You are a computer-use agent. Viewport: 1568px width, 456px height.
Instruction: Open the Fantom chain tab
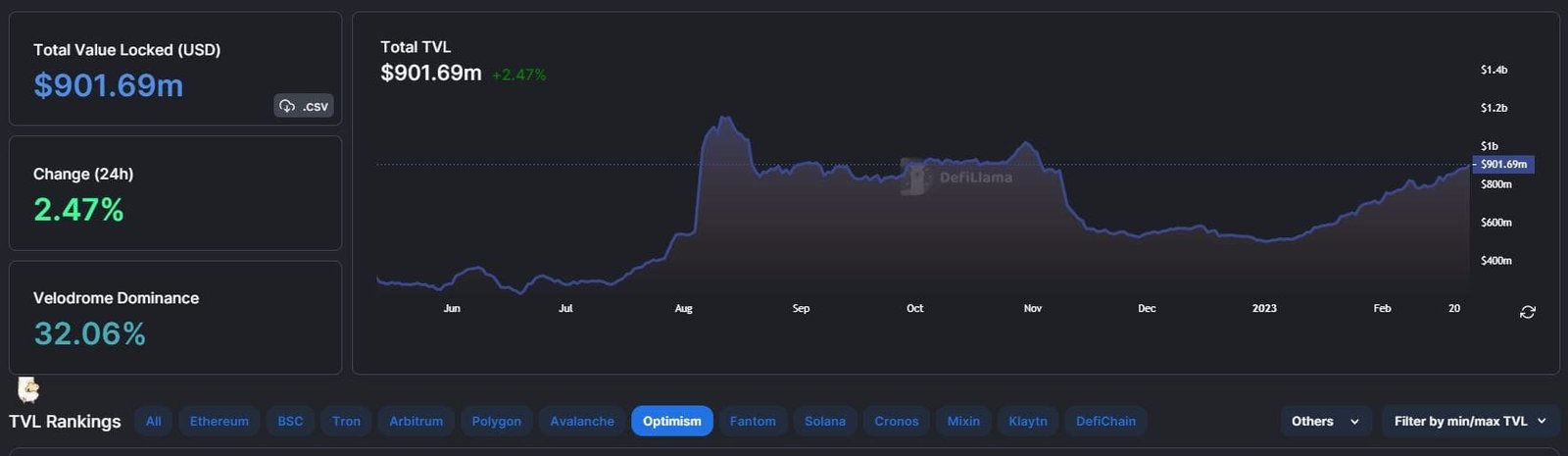(x=753, y=421)
